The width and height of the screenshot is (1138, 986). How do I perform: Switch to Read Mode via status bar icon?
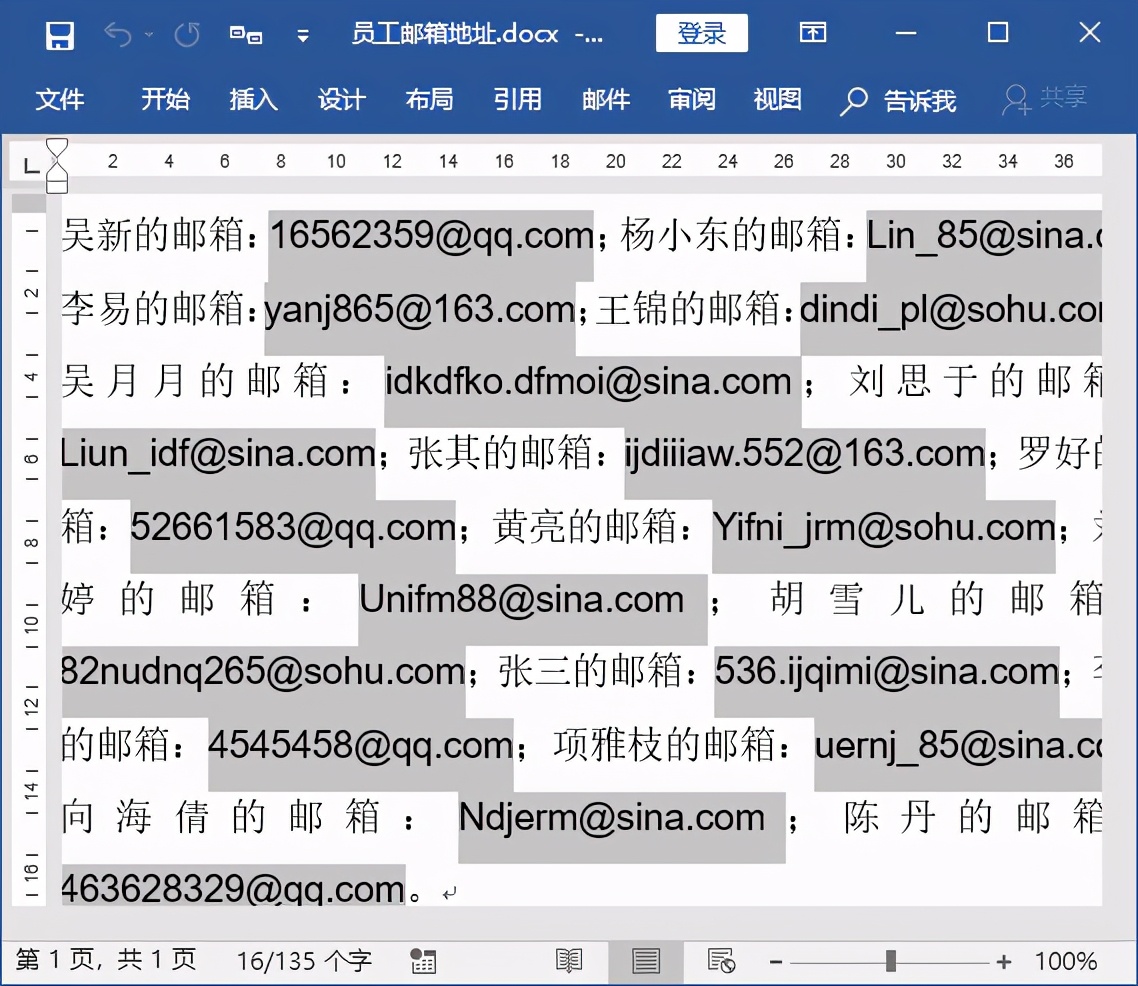570,962
